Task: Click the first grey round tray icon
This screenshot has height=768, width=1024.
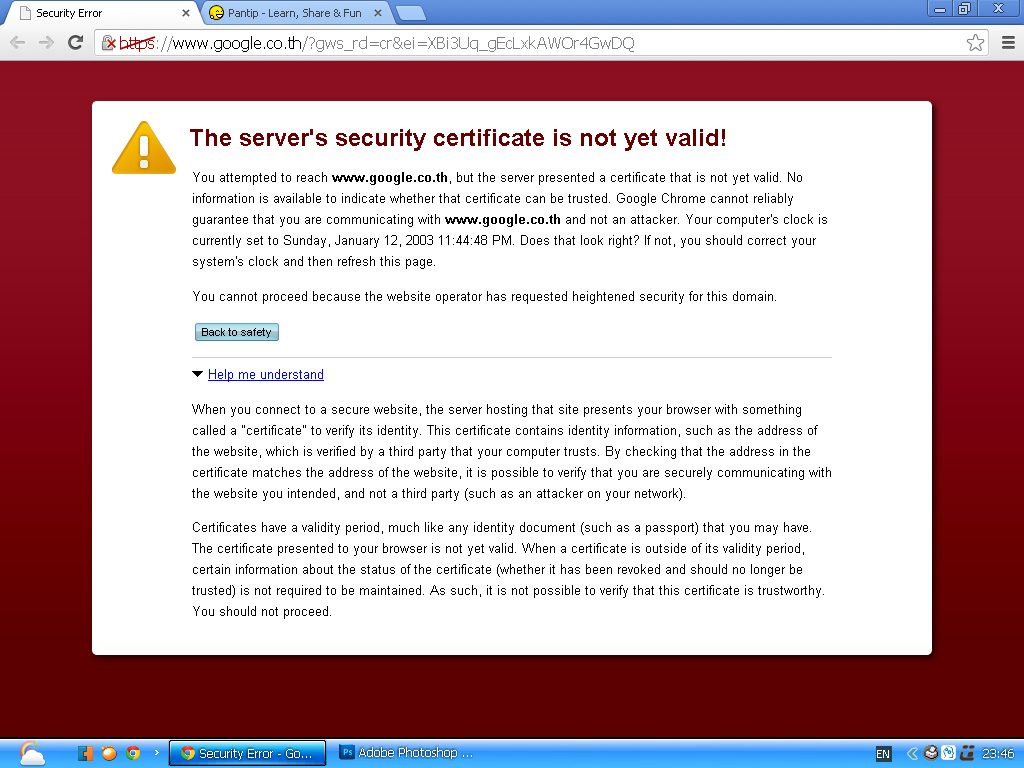Action: [931, 753]
